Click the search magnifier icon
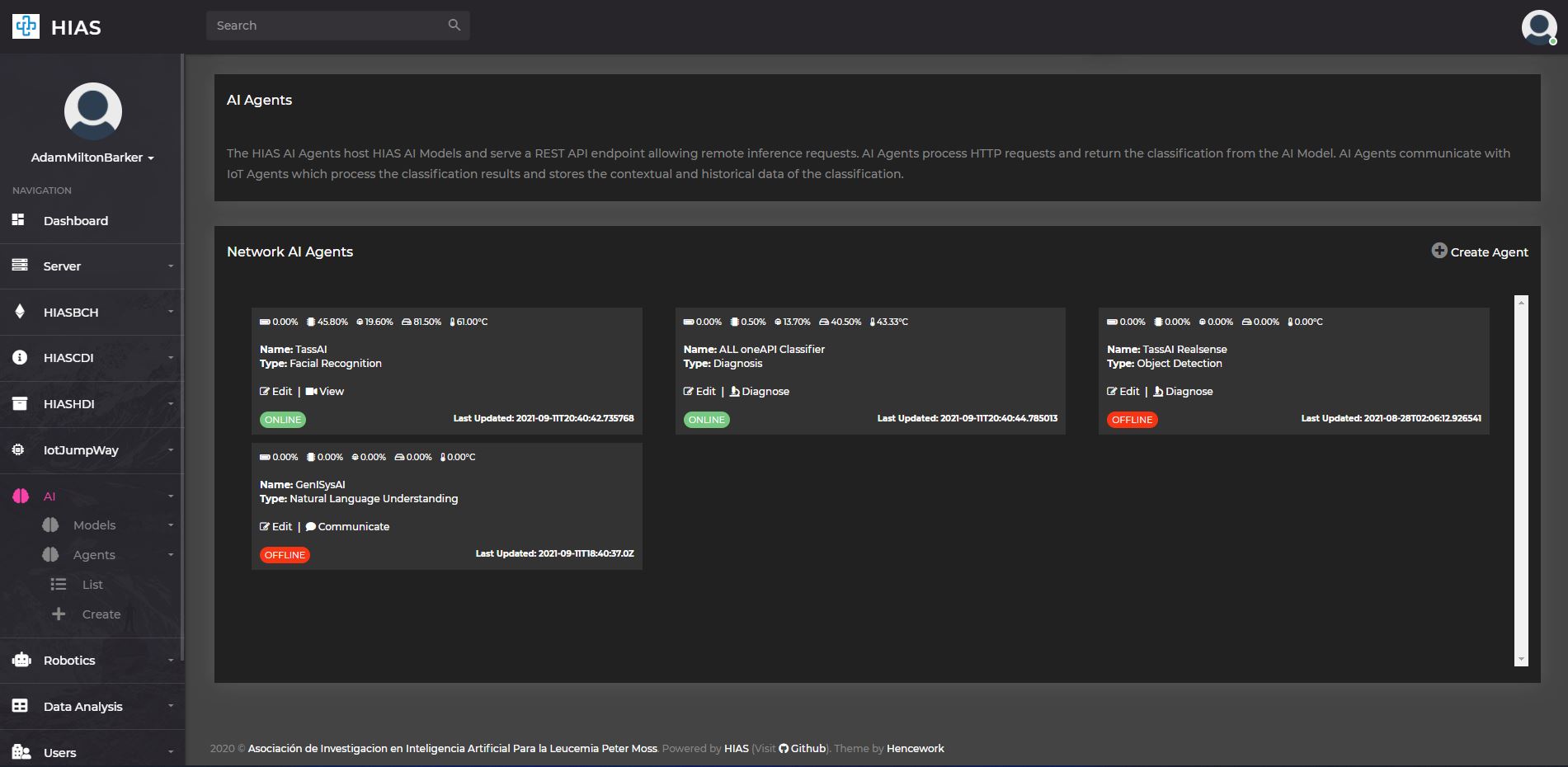 pyautogui.click(x=454, y=26)
